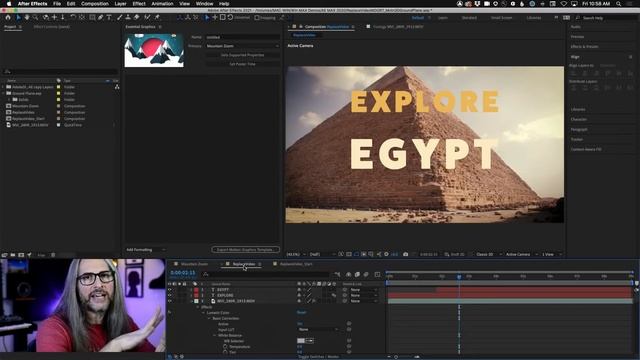Click the Essential Graphics Name input field
Image resolution: width=640 pixels, height=360 pixels.
[x=242, y=37]
